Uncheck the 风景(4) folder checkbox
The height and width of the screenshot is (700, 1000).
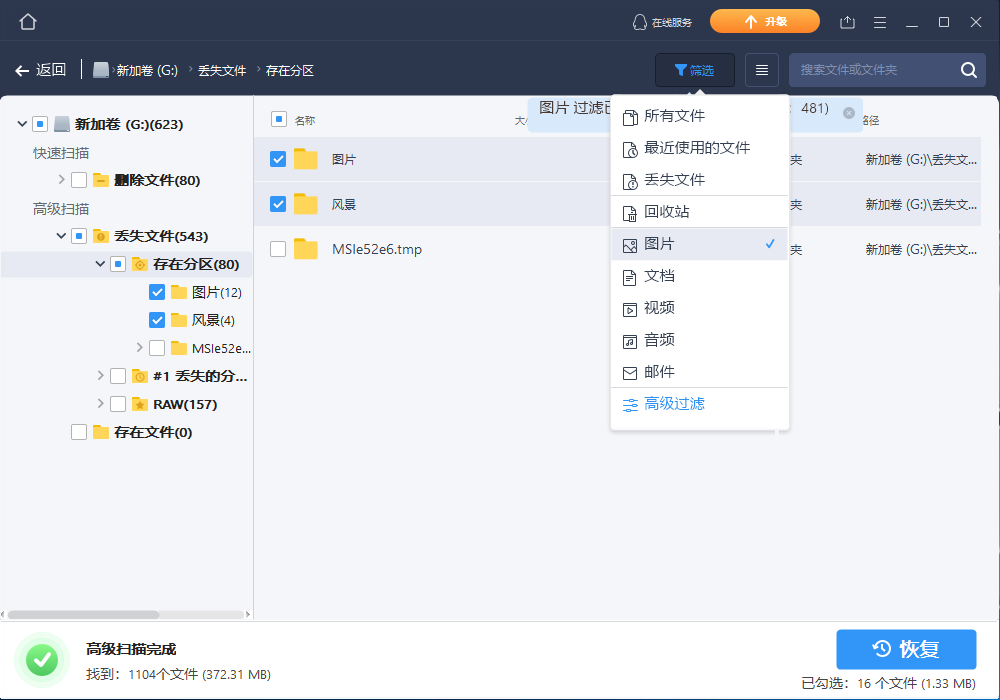tap(156, 319)
